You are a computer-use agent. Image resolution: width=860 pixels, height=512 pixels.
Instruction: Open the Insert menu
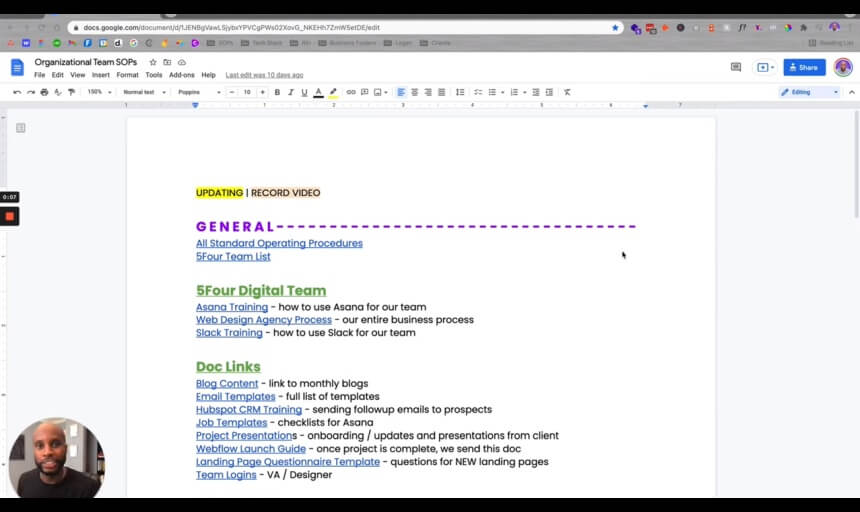(100, 75)
